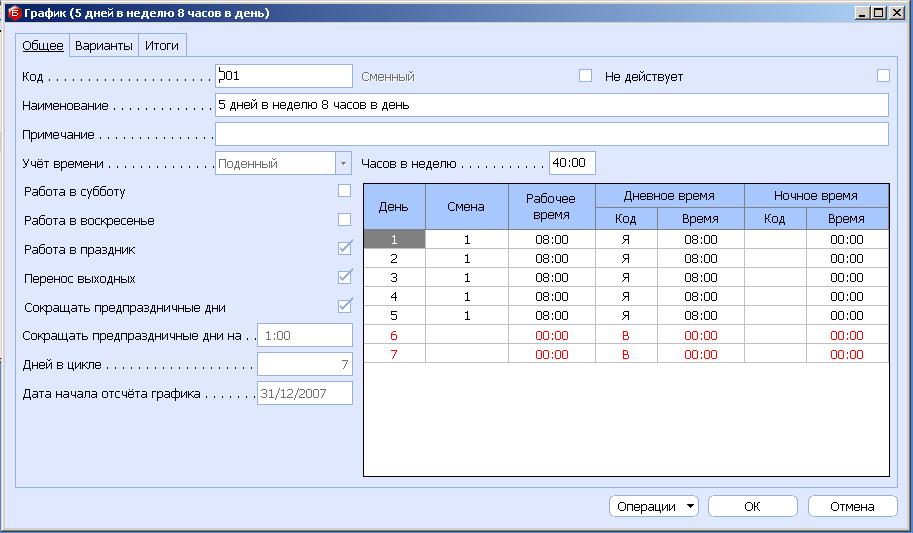Select day 6 row in the table
This screenshot has width=913, height=533.
click(x=394, y=335)
